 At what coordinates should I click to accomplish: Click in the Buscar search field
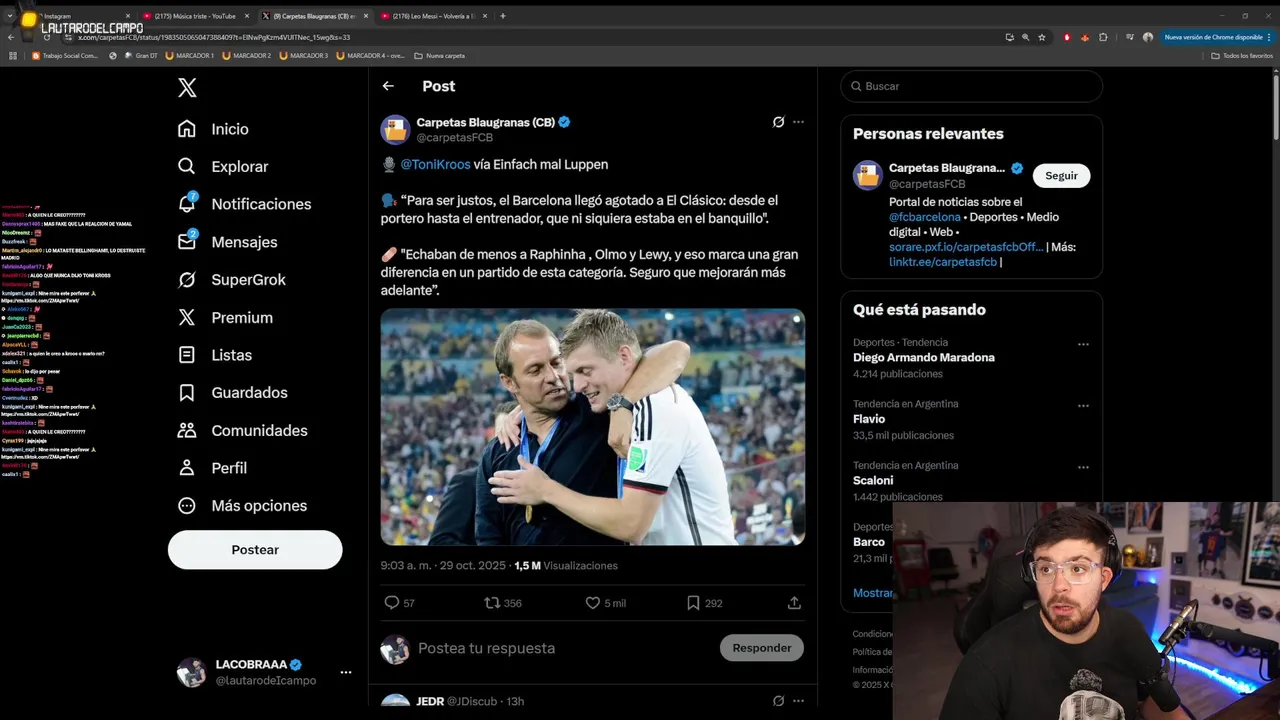pyautogui.click(x=972, y=86)
